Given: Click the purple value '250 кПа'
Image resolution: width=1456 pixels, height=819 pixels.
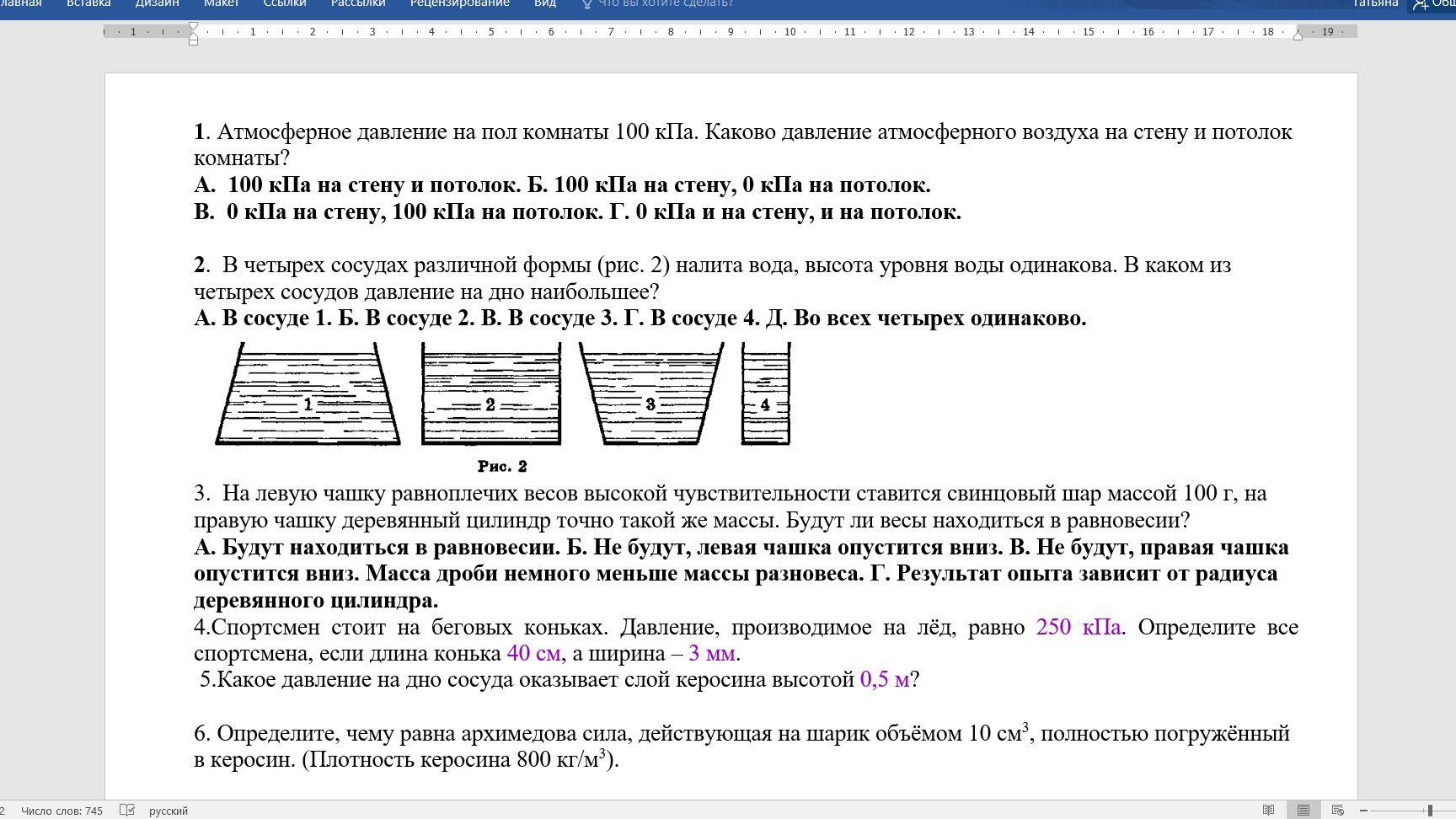Looking at the screenshot, I should (x=1079, y=628).
